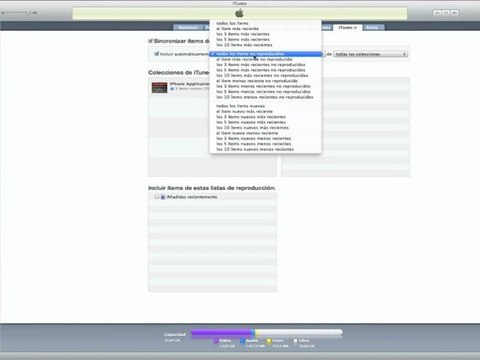Click the Apple logo in display
The height and width of the screenshot is (360, 480).
[239, 14]
